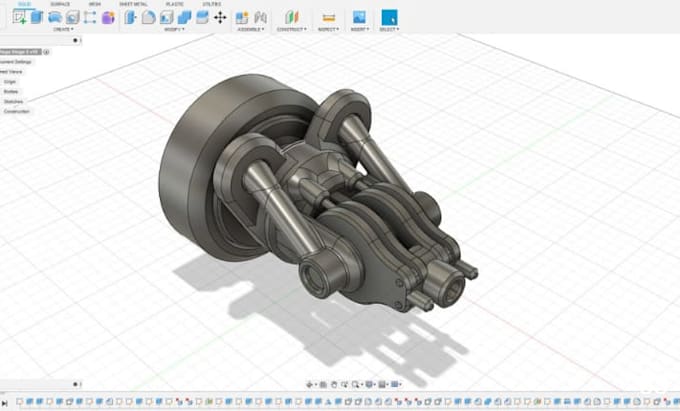Click the timeline play control

point(5,404)
